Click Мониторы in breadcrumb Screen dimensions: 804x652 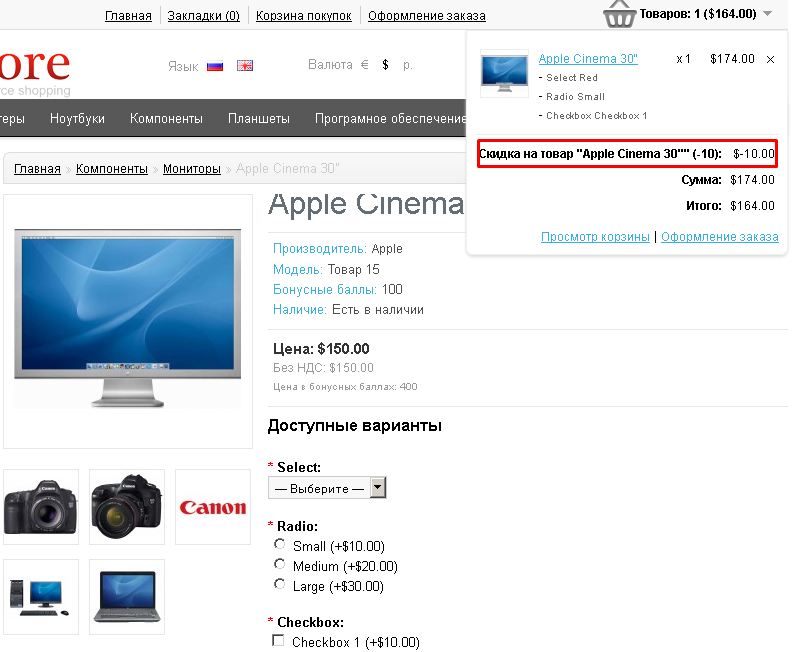tap(192, 169)
